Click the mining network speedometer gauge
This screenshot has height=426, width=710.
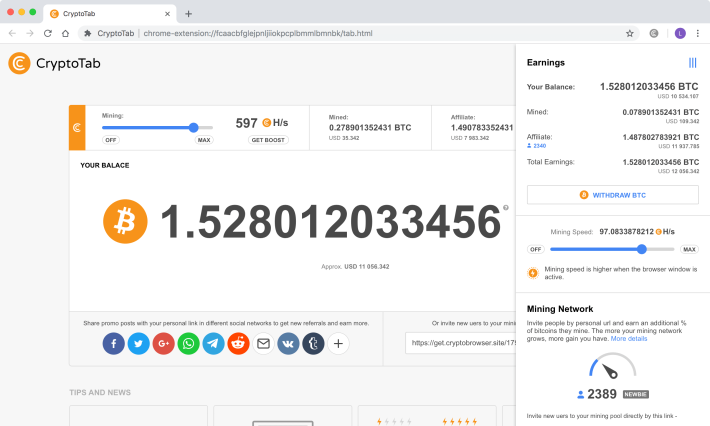612,366
